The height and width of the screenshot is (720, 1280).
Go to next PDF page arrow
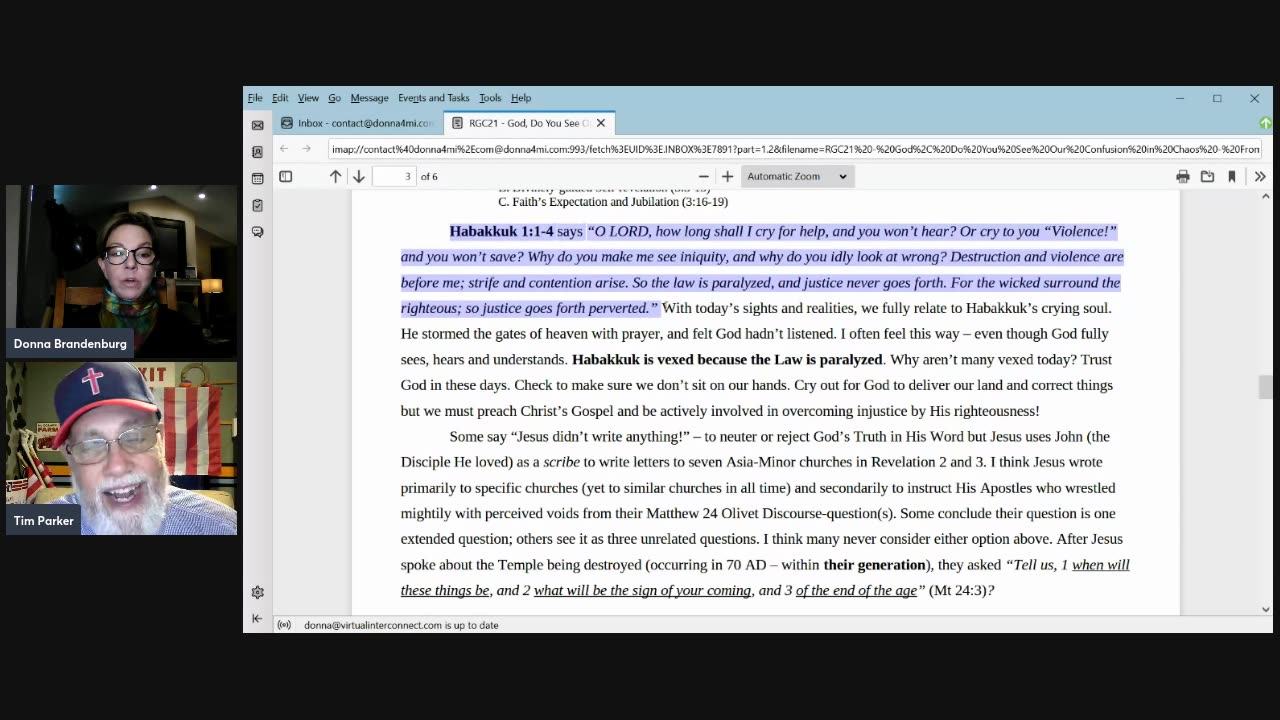tap(358, 176)
